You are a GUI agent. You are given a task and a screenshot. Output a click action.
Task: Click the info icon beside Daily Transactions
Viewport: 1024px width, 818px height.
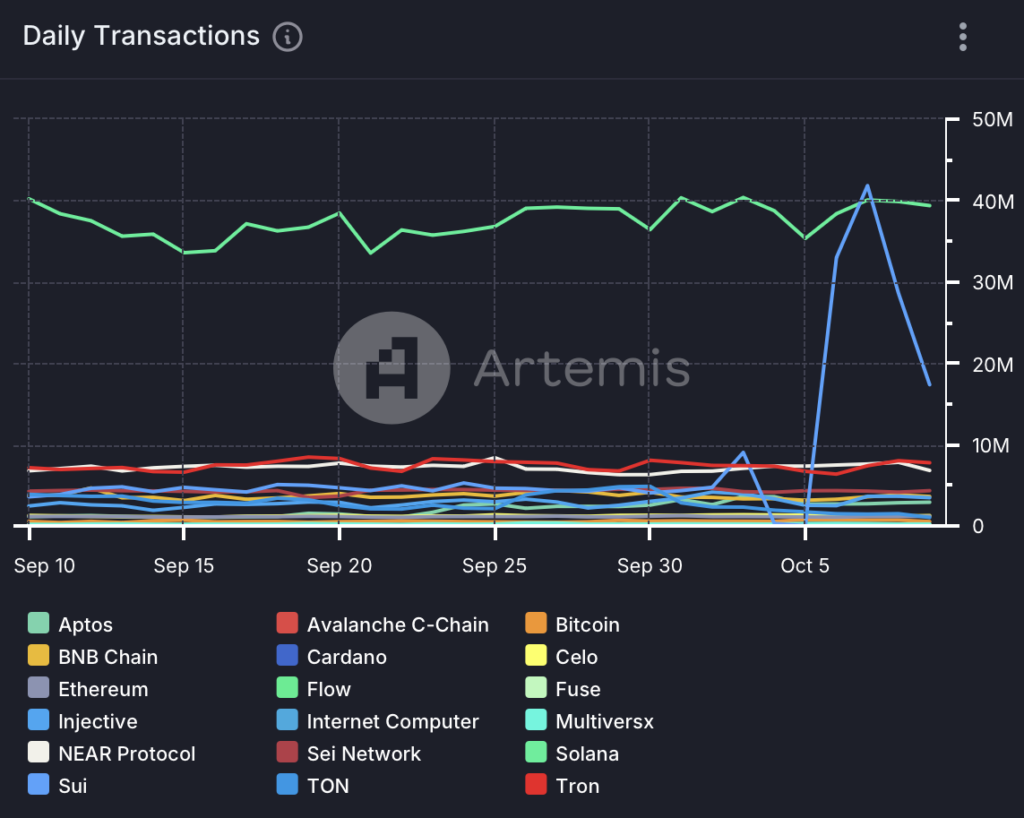287,37
